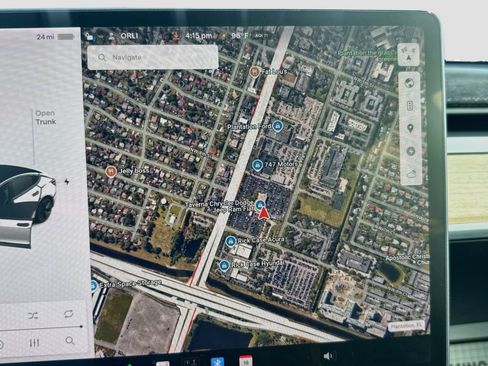Toggle satellite view with globe icon
Image resolution: width=488 pixels, height=366 pixels.
409,83
